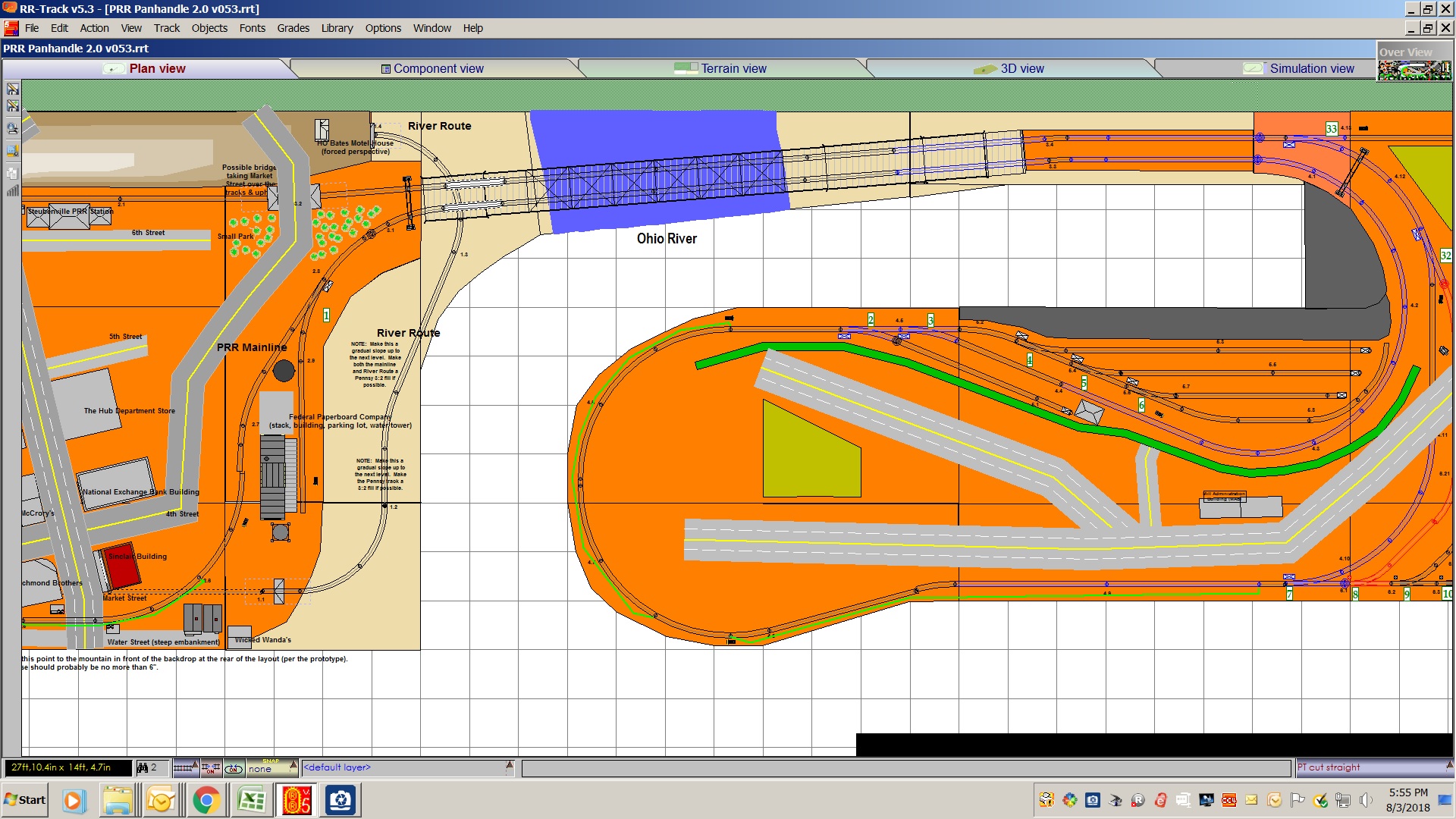Click the second save-with-arrow sidebar icon
Image resolution: width=1456 pixels, height=819 pixels.
12,107
